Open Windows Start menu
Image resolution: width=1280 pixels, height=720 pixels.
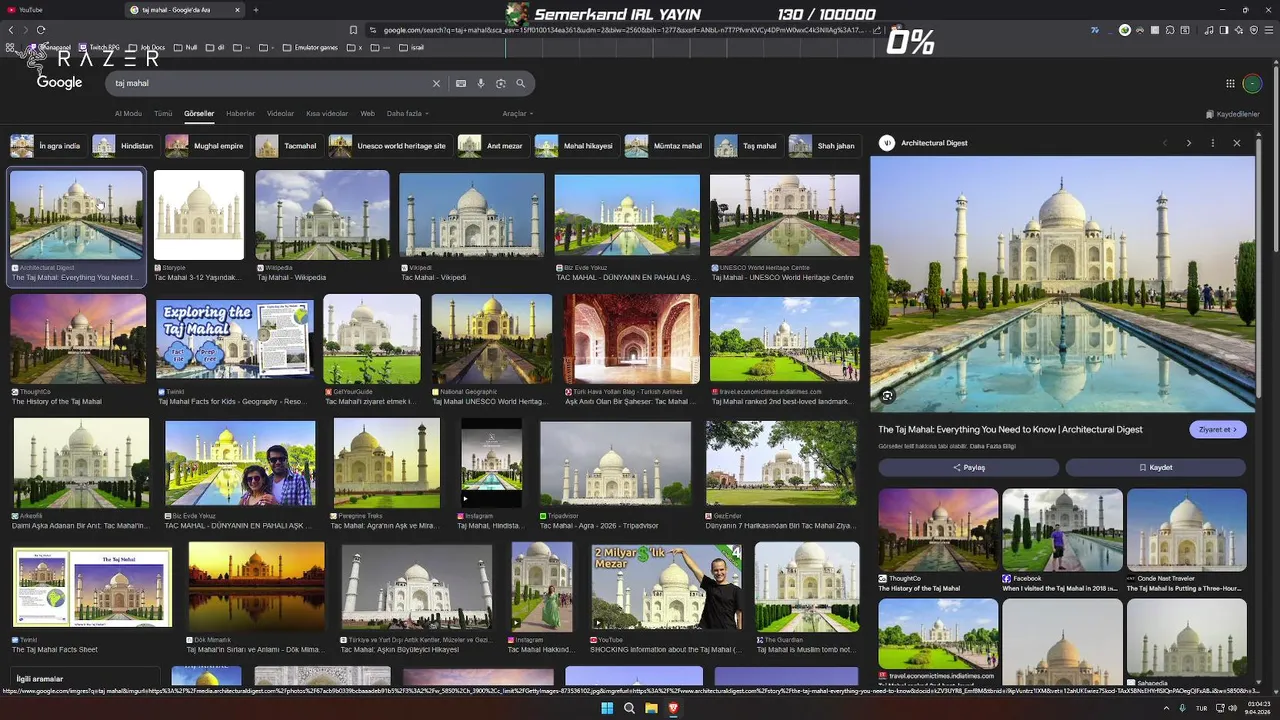[607, 708]
